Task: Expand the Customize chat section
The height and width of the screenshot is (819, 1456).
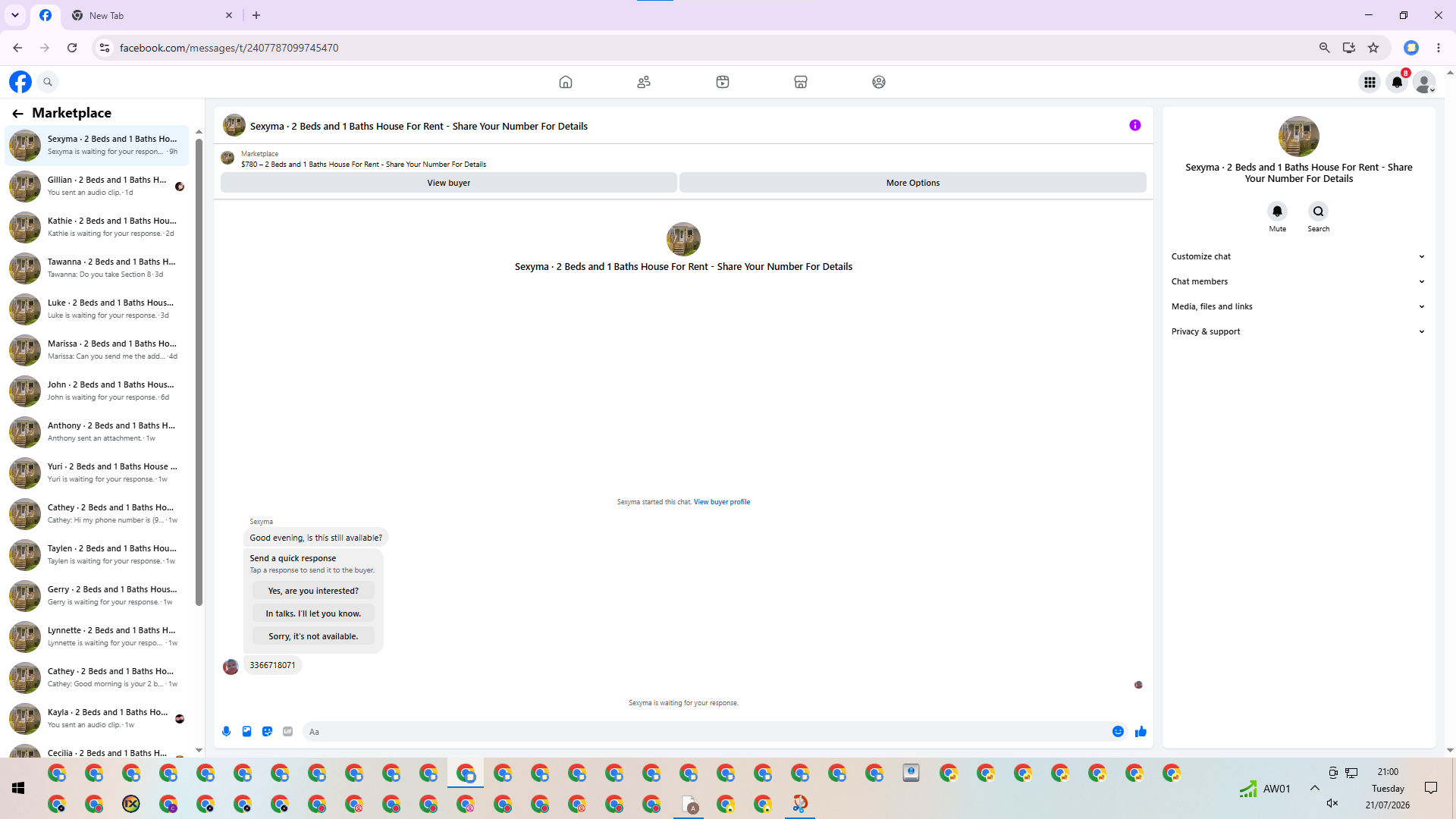Action: click(1298, 256)
